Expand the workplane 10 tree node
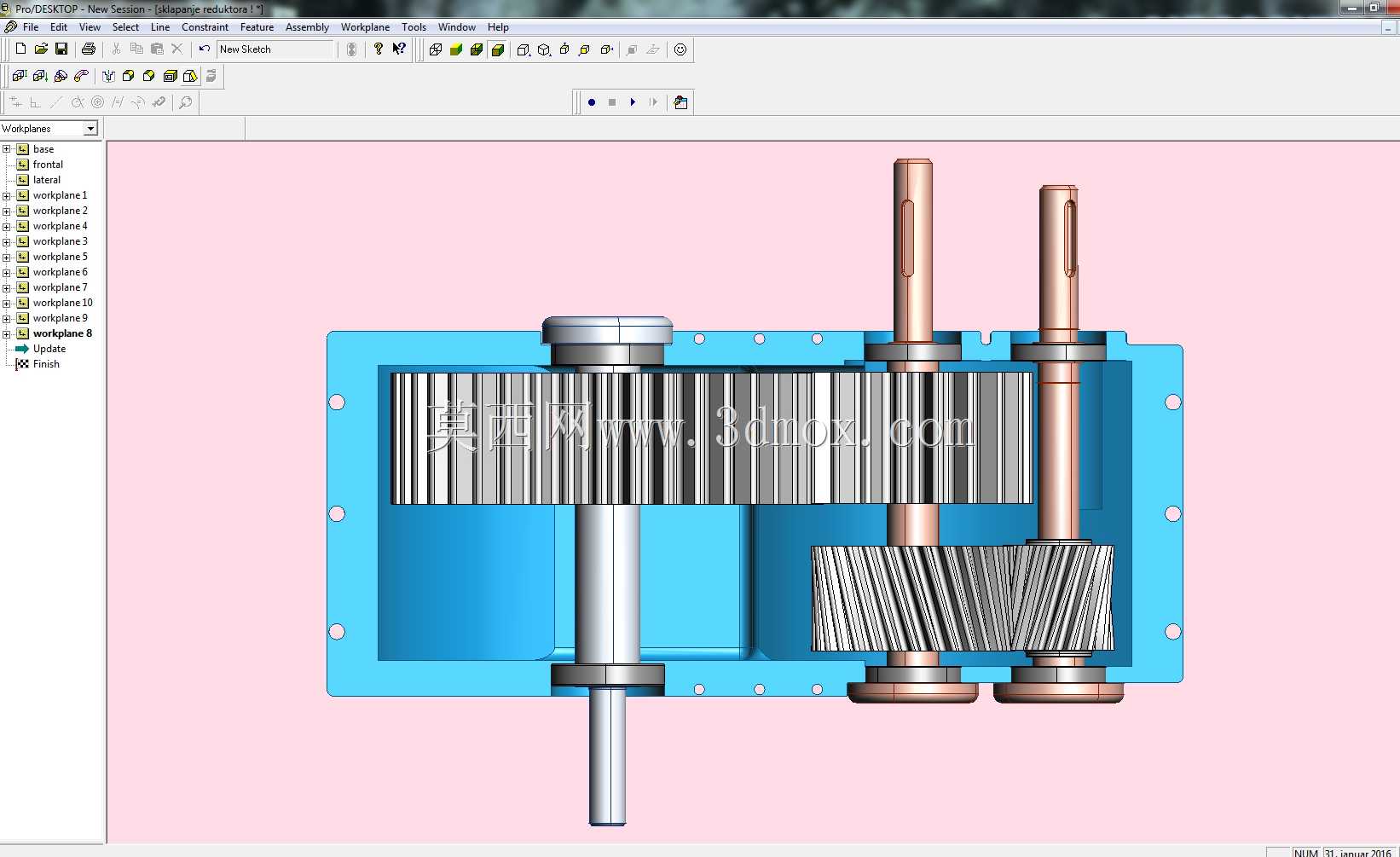Viewport: 1400px width, 857px height. 7,303
